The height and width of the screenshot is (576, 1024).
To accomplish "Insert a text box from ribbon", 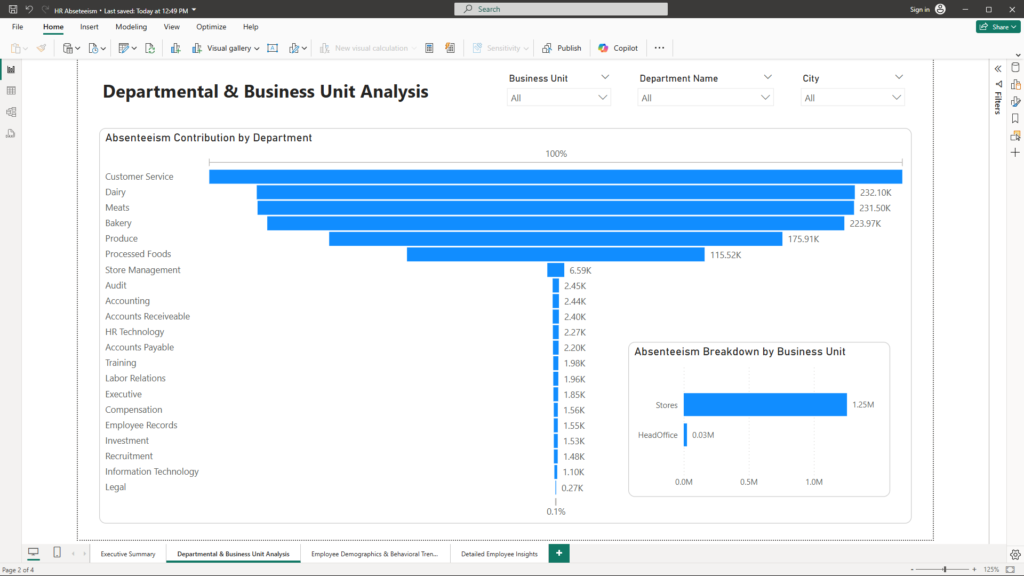I will (x=272, y=48).
